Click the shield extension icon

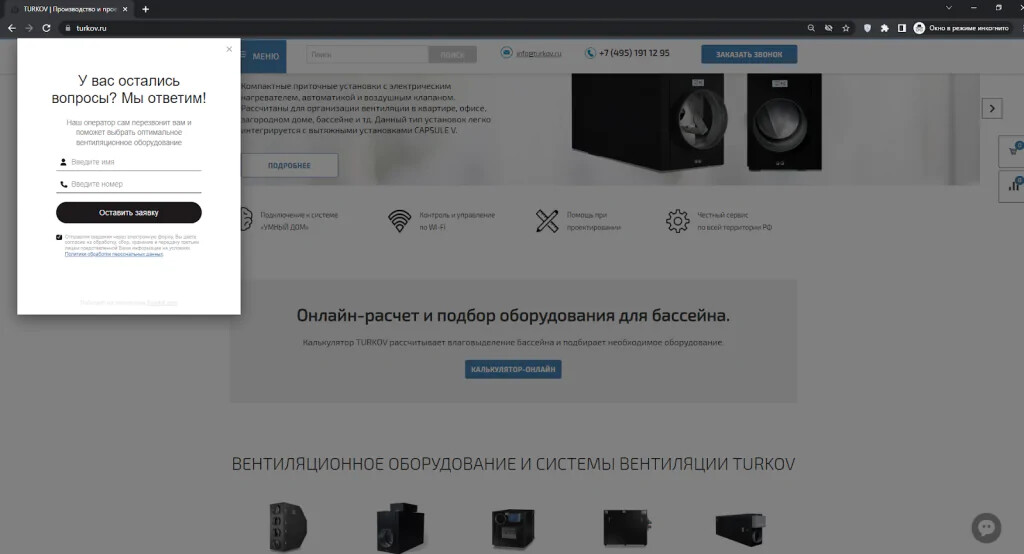pyautogui.click(x=867, y=28)
